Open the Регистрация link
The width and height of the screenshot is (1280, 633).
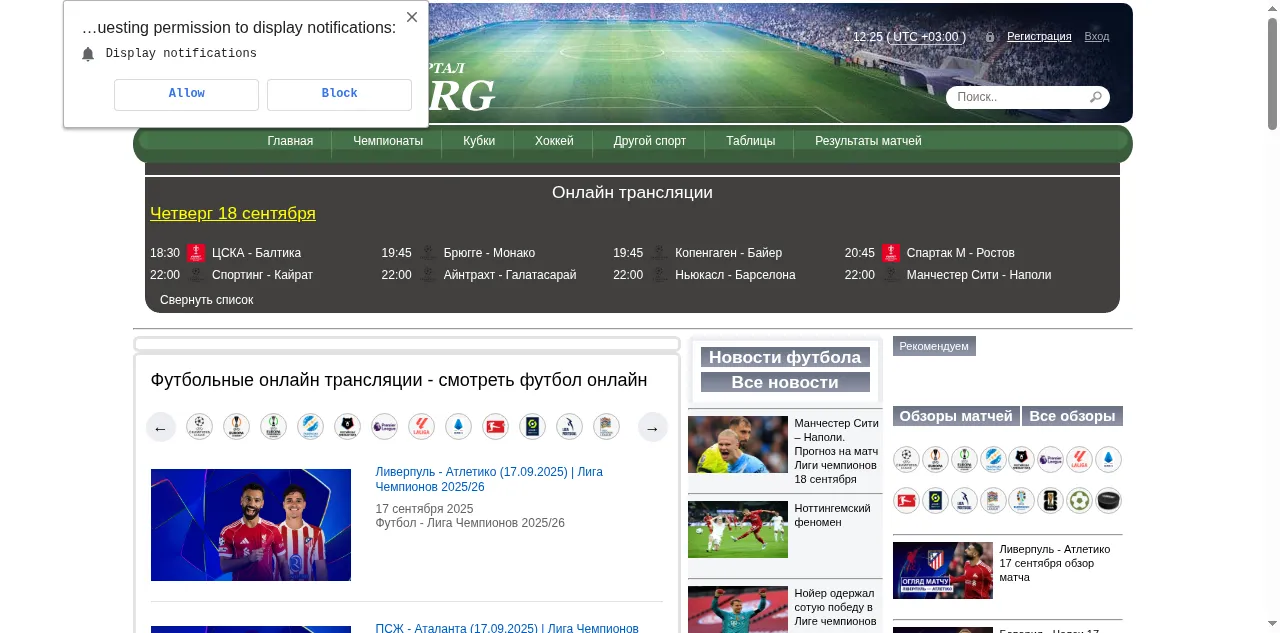coord(1039,36)
